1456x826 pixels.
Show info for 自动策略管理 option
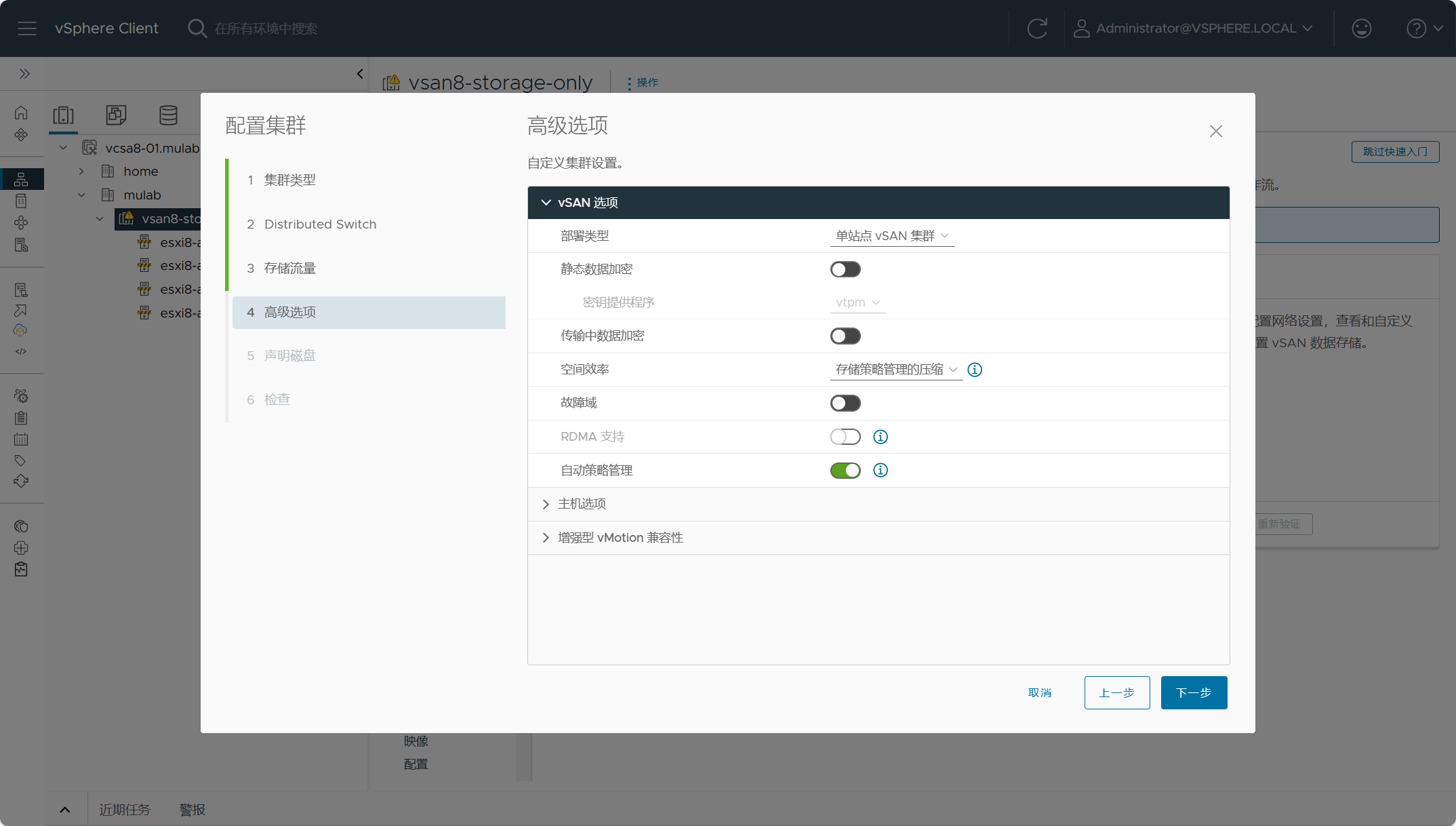(881, 470)
